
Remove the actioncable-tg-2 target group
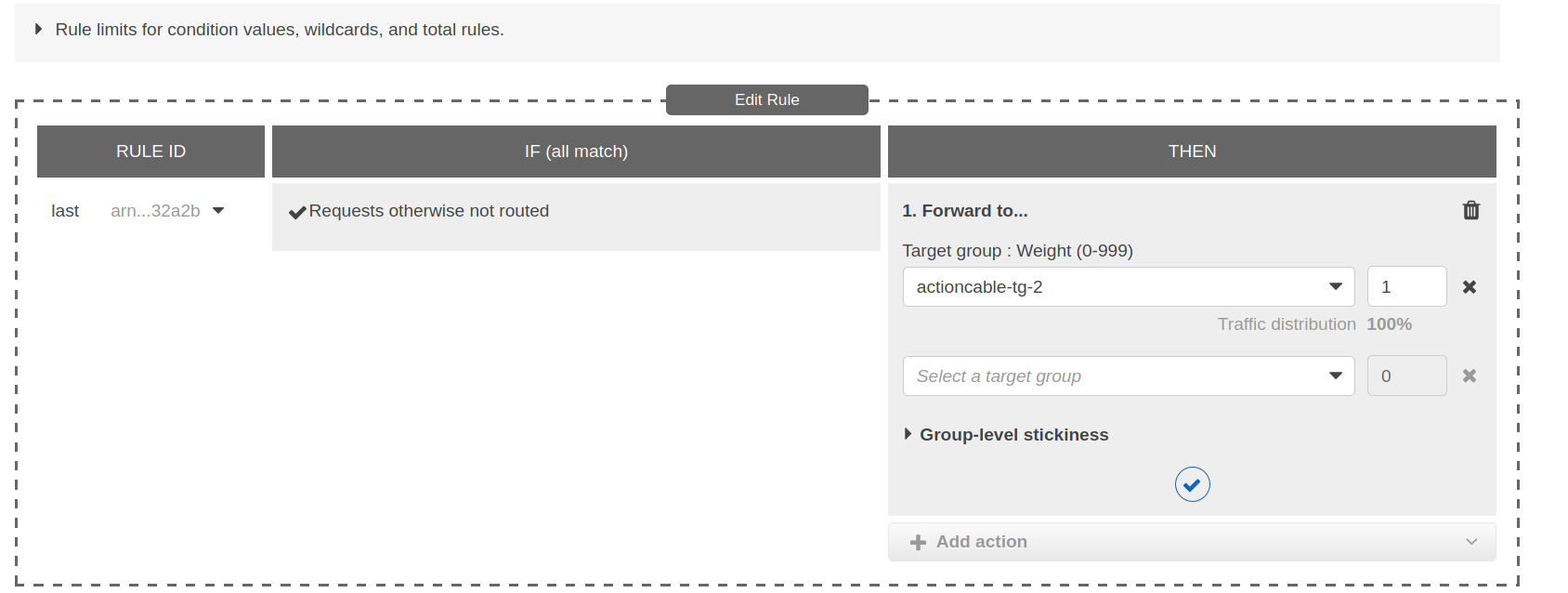point(1469,287)
